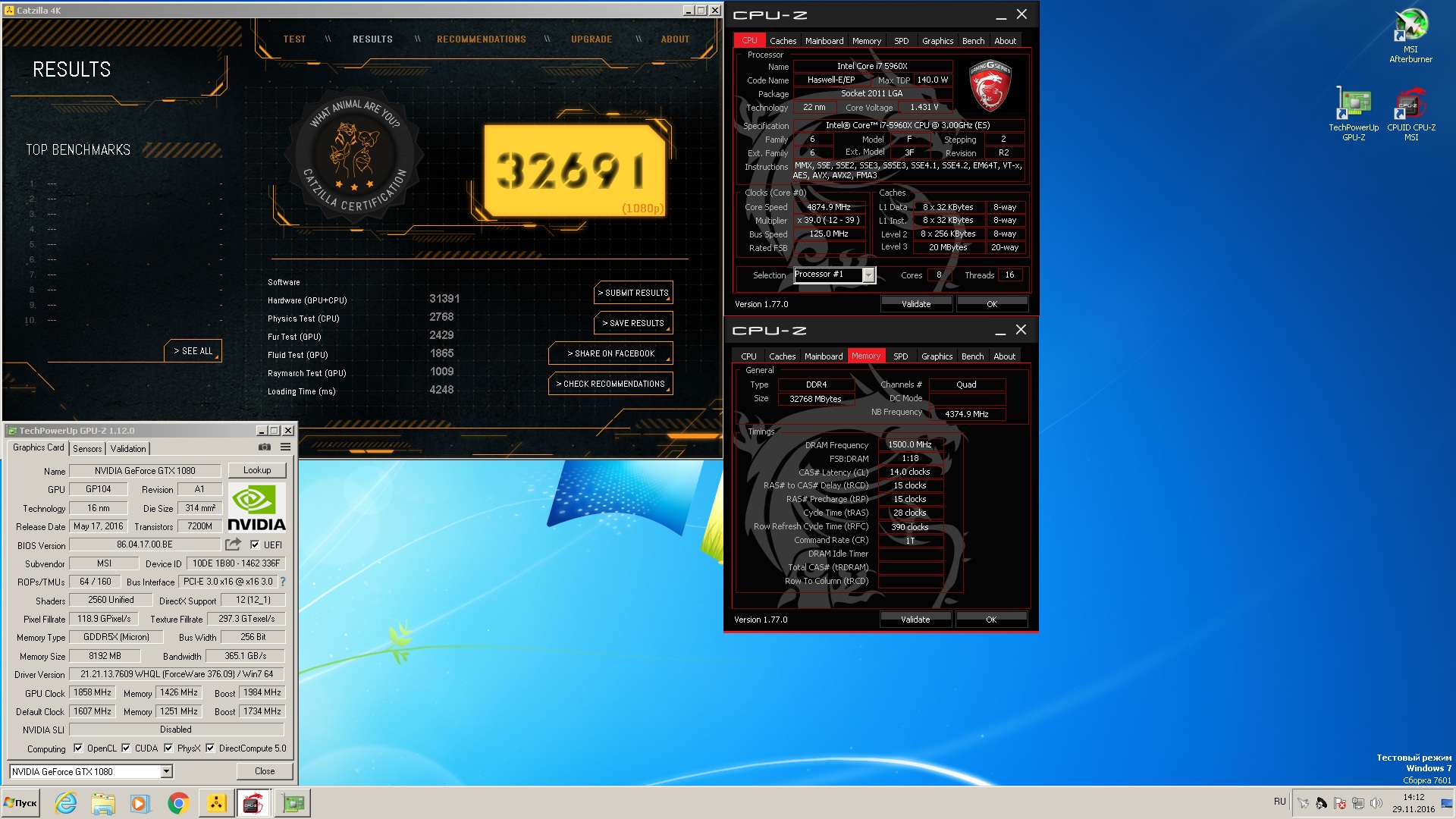Click MSI Gaming dragon logo in CPU-Z
Screen dimensions: 1456x819
[x=990, y=86]
